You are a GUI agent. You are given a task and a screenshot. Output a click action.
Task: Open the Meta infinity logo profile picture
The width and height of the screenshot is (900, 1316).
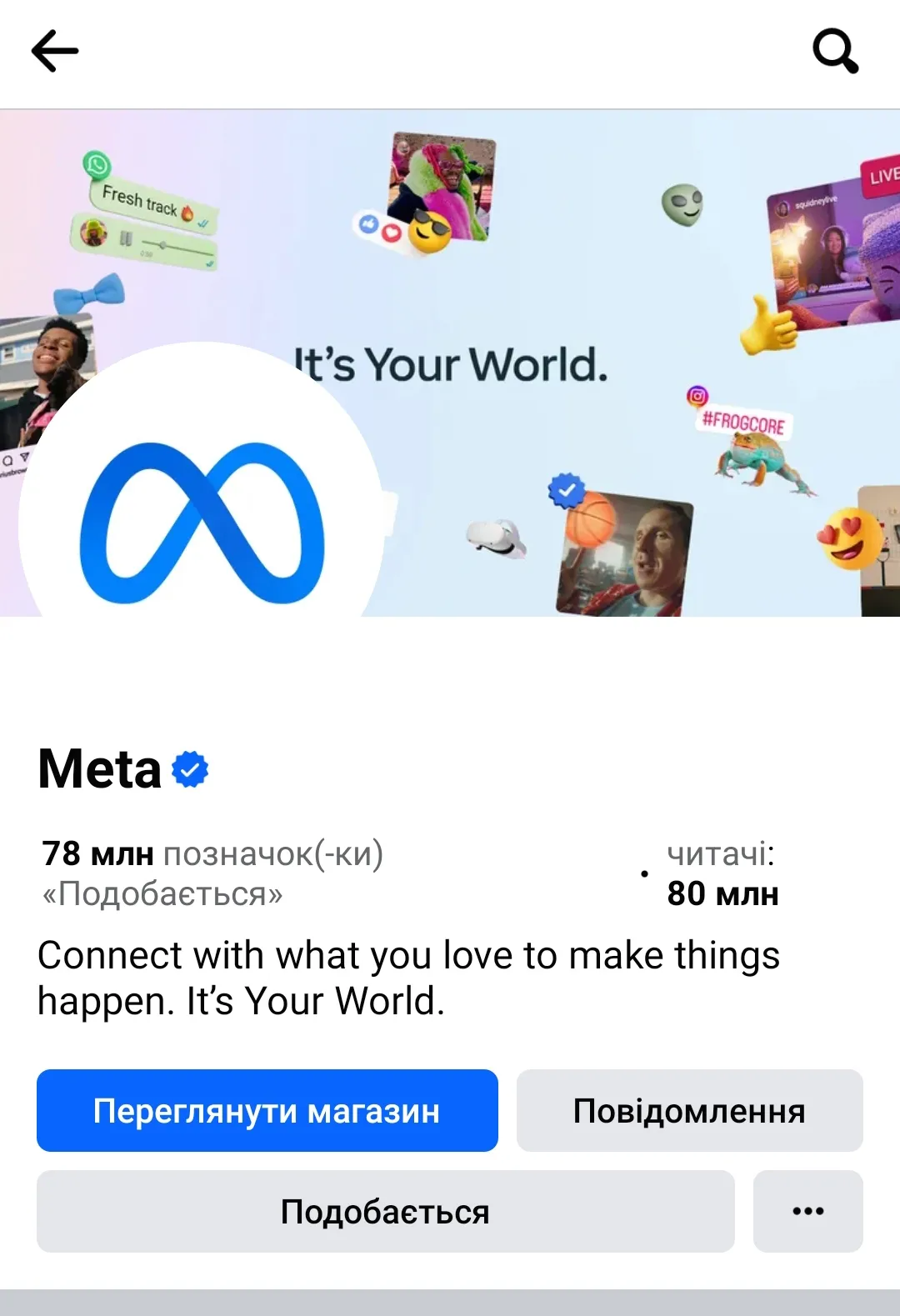point(202,523)
